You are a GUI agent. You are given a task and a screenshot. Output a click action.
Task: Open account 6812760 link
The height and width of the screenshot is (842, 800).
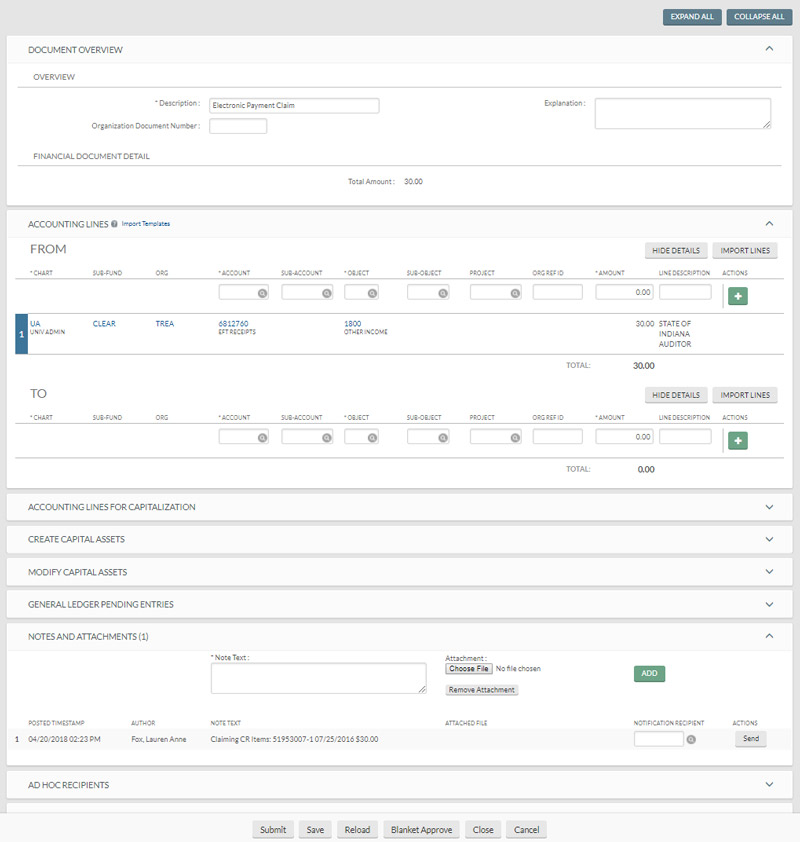point(233,324)
